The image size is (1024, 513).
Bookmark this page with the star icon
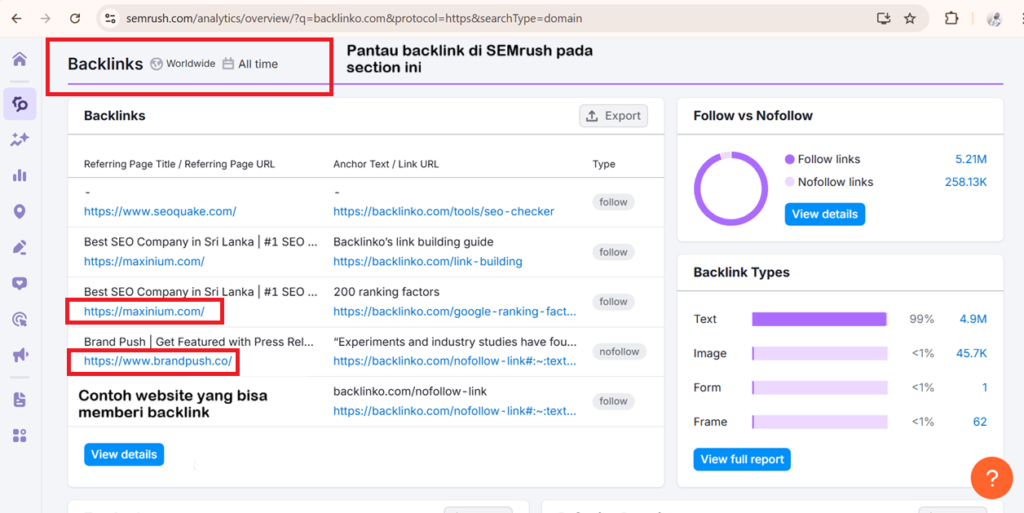(x=910, y=19)
